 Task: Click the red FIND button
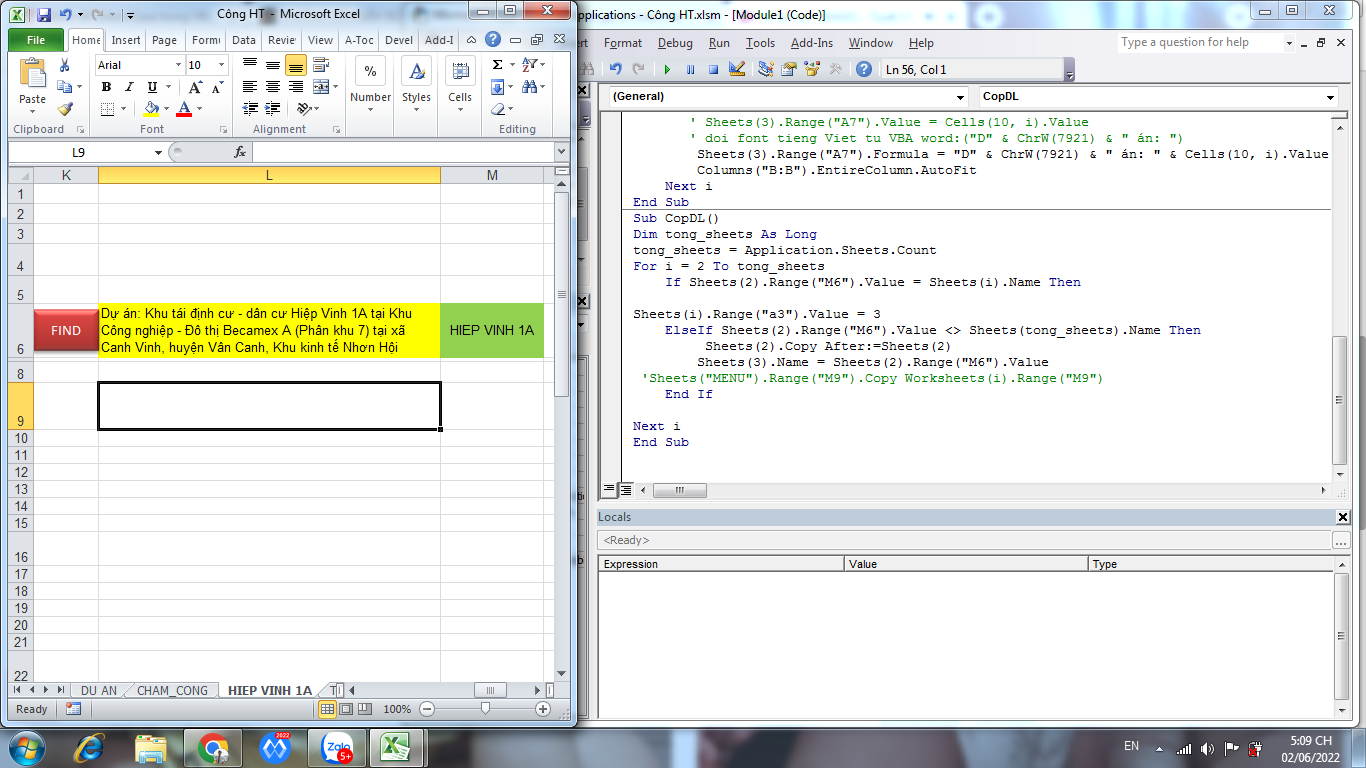(66, 331)
